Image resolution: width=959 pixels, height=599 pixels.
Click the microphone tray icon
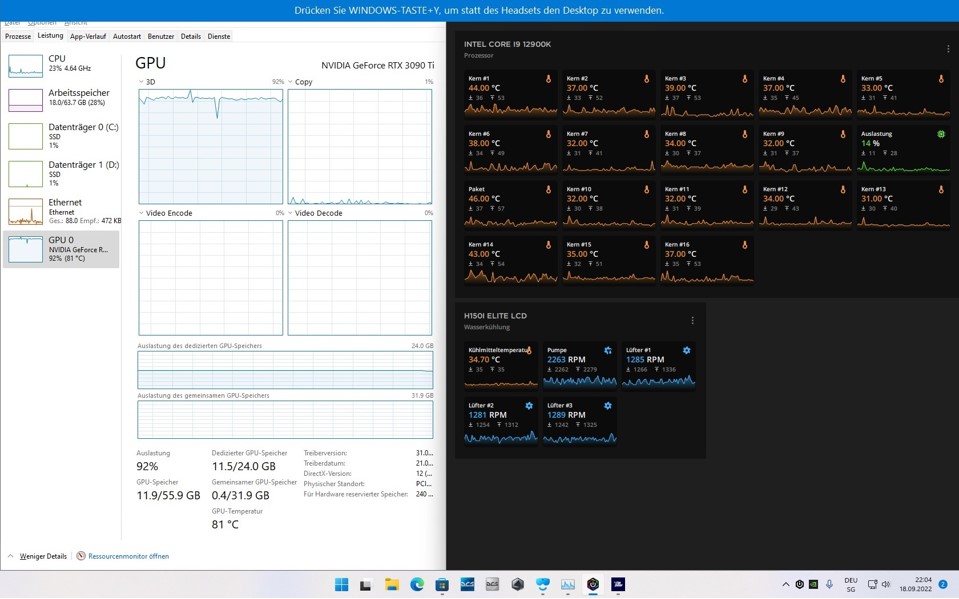pos(829,584)
